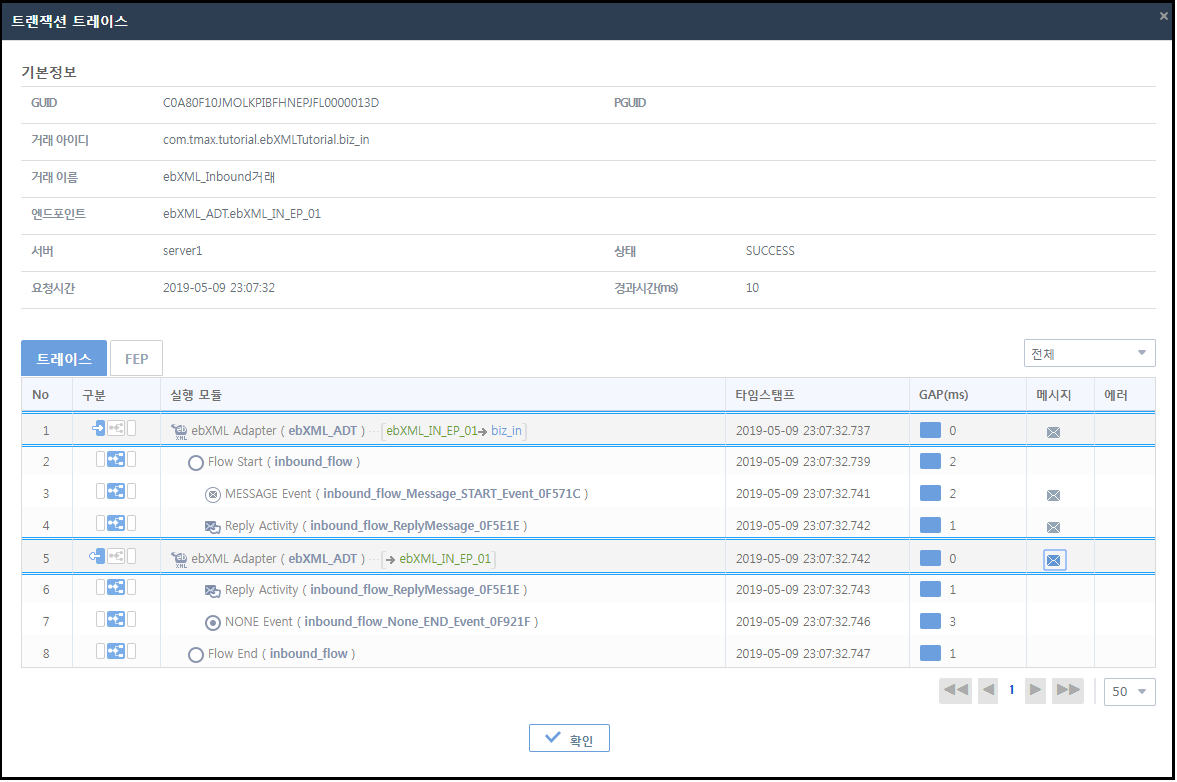Open message envelope icon in row 3

tap(1053, 495)
